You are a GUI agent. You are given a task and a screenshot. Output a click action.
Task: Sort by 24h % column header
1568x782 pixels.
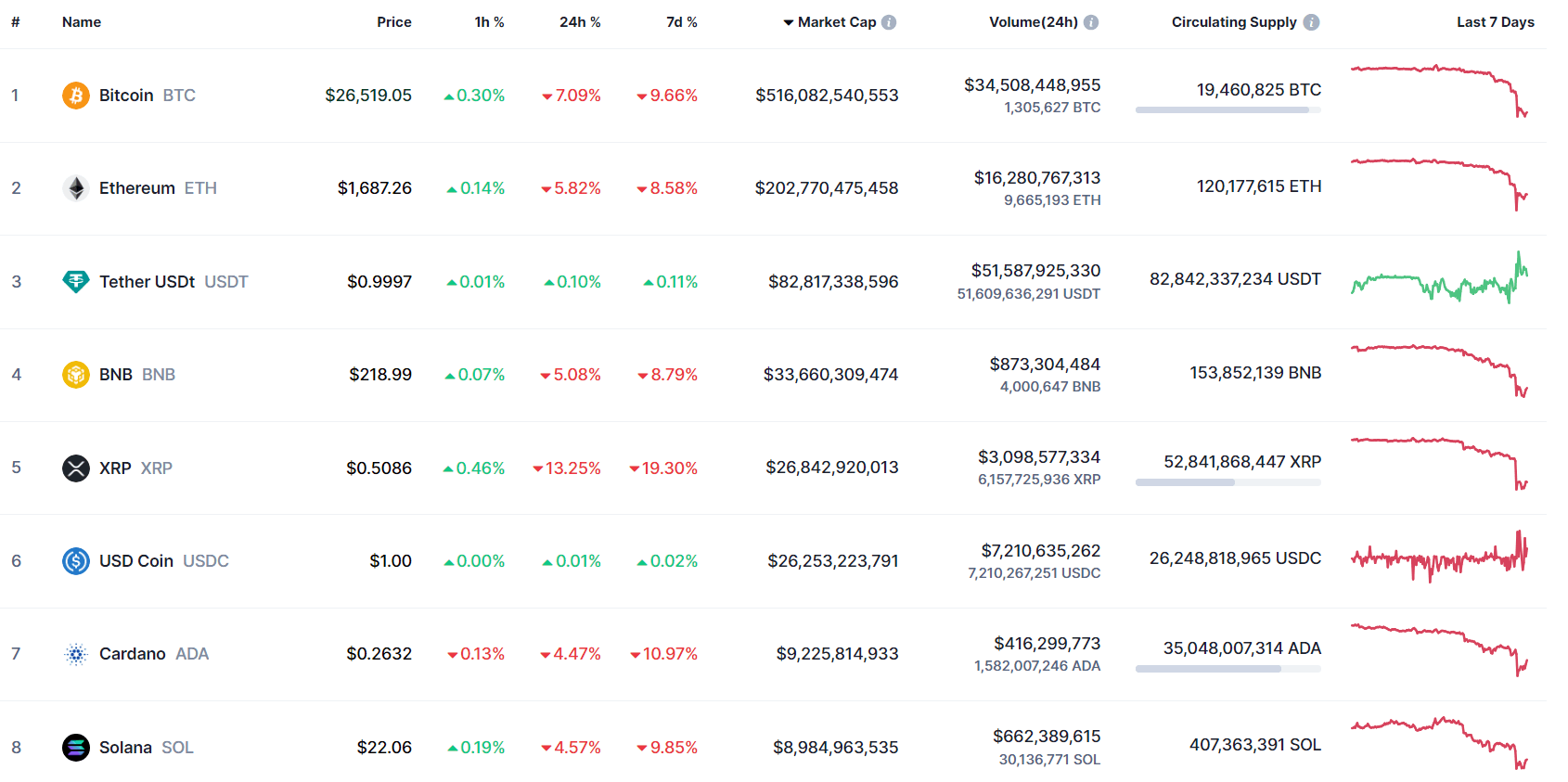pos(580,22)
